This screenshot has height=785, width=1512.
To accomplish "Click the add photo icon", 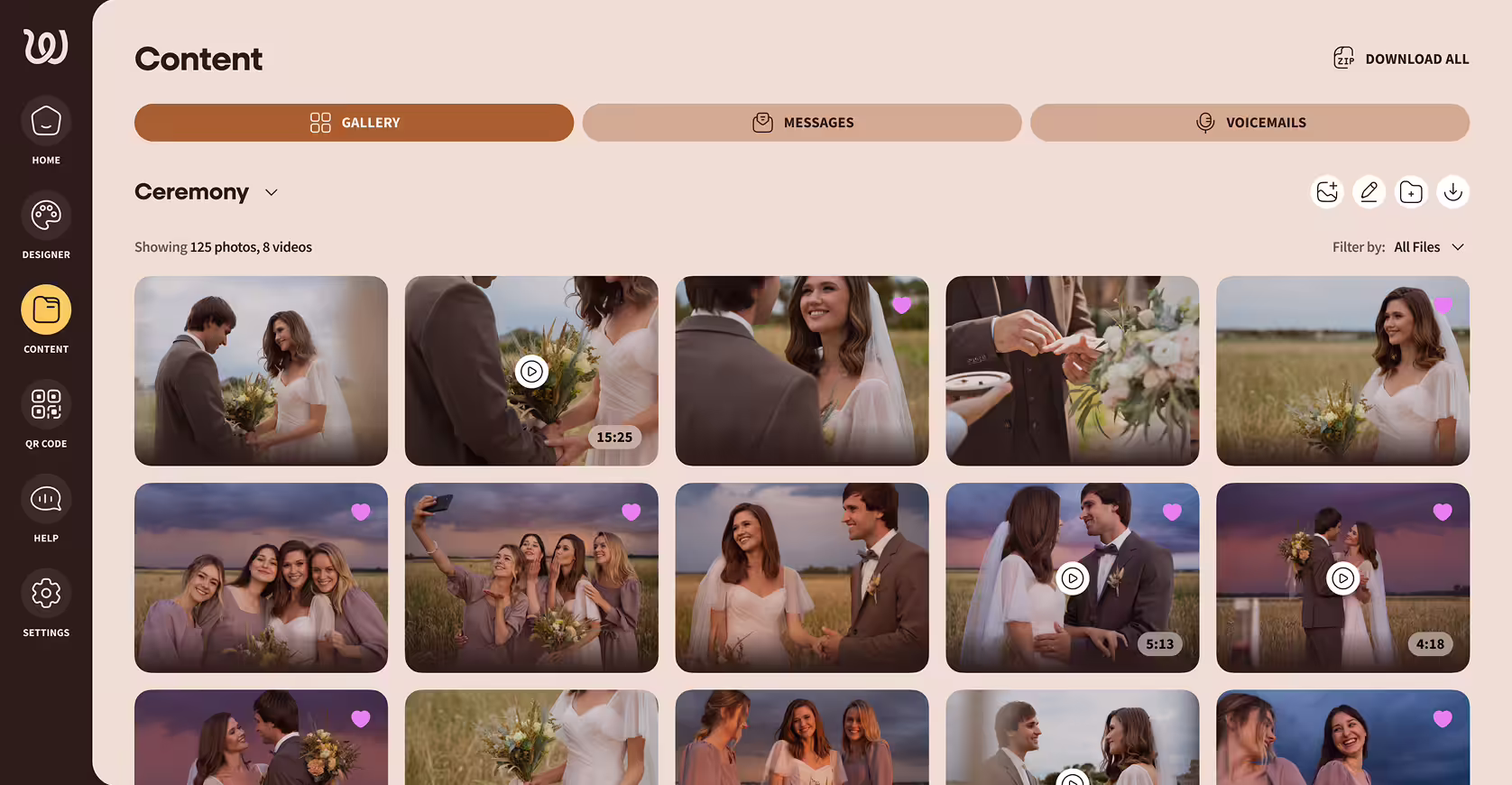I will coord(1327,192).
